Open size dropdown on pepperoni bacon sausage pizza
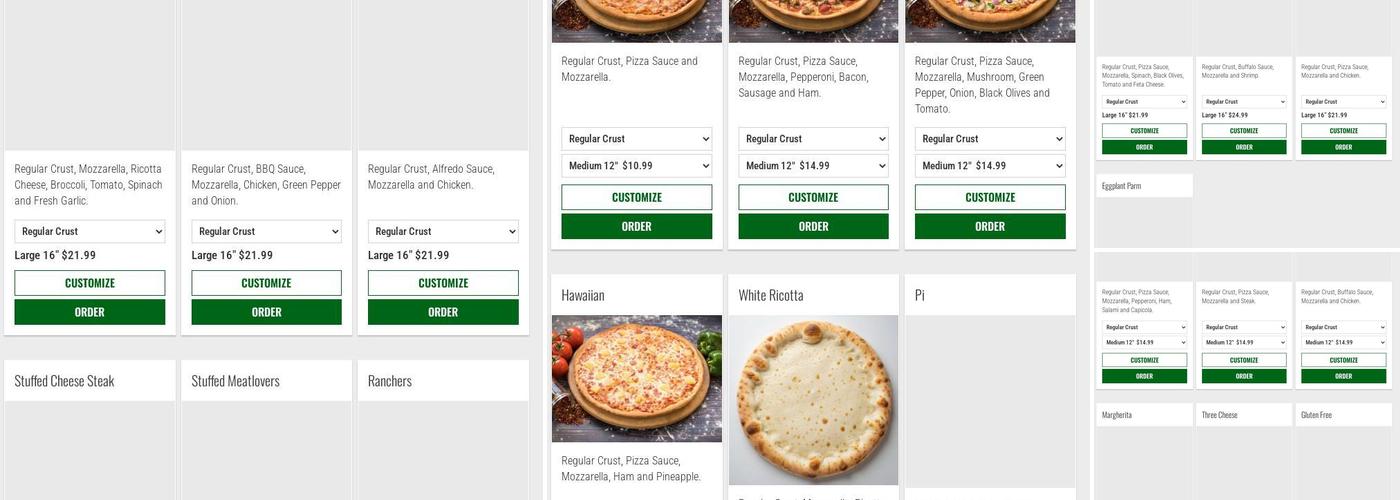 tap(813, 166)
